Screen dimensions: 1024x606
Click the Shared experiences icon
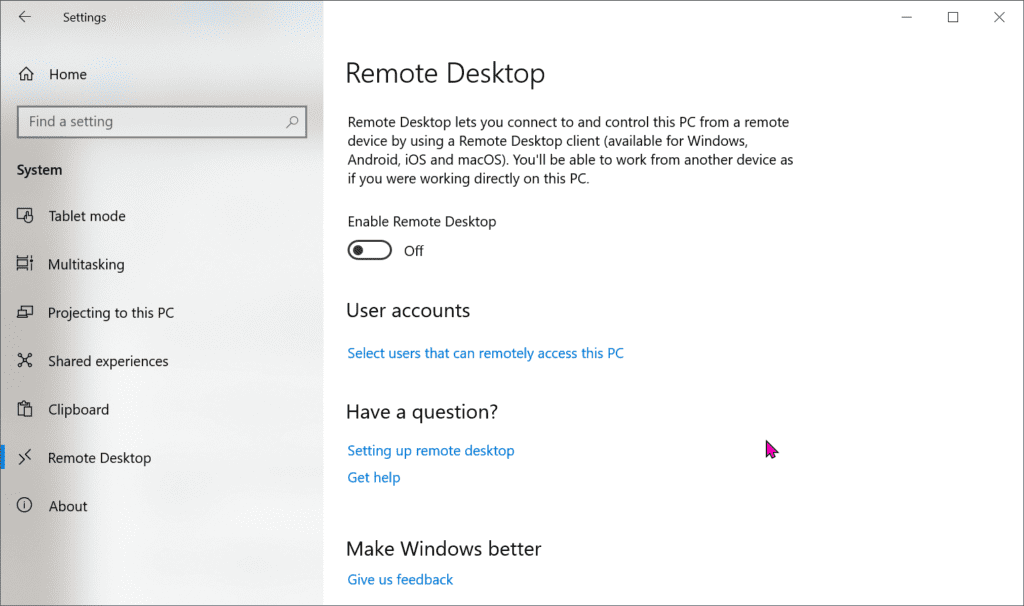click(x=24, y=361)
